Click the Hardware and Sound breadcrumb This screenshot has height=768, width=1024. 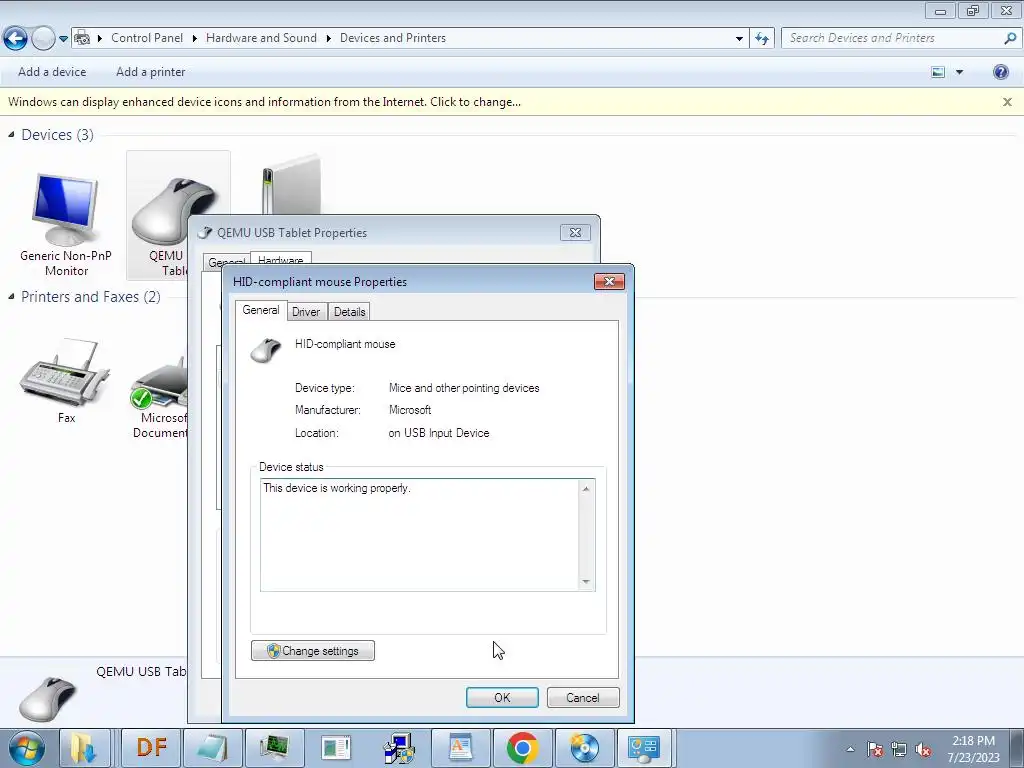click(261, 38)
